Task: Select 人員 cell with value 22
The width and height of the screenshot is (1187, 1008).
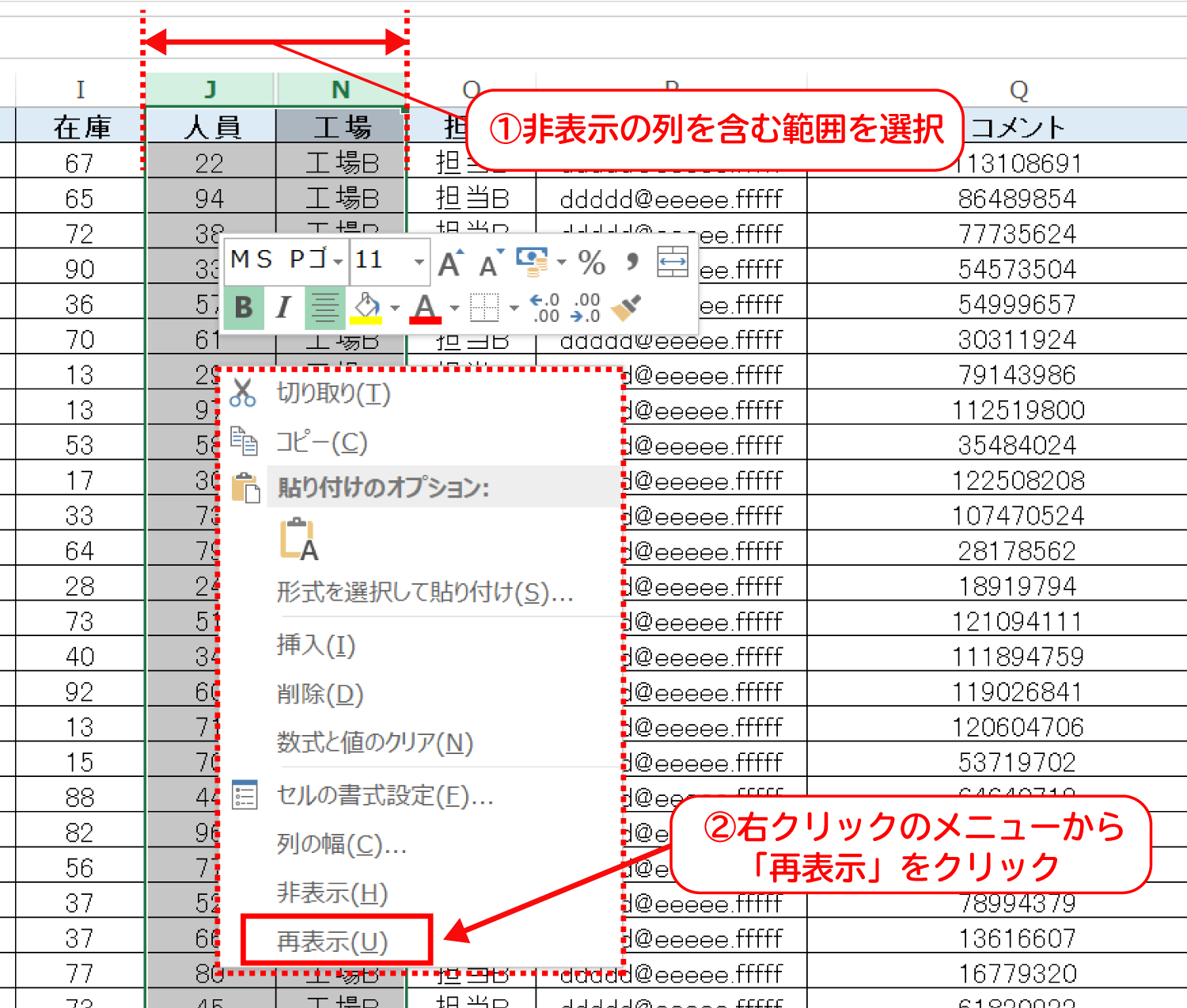Action: (210, 162)
